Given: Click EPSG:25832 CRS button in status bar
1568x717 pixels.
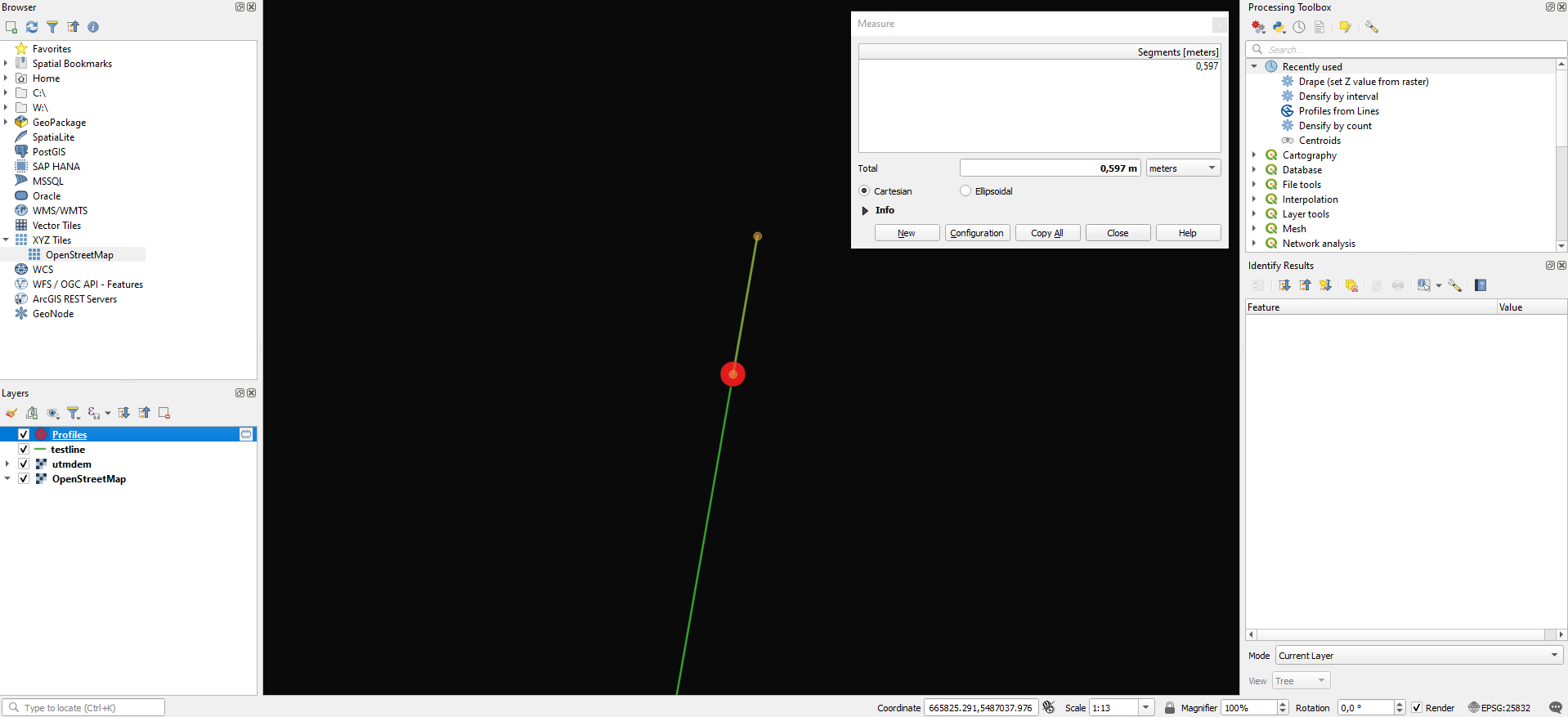Looking at the screenshot, I should click(1499, 708).
